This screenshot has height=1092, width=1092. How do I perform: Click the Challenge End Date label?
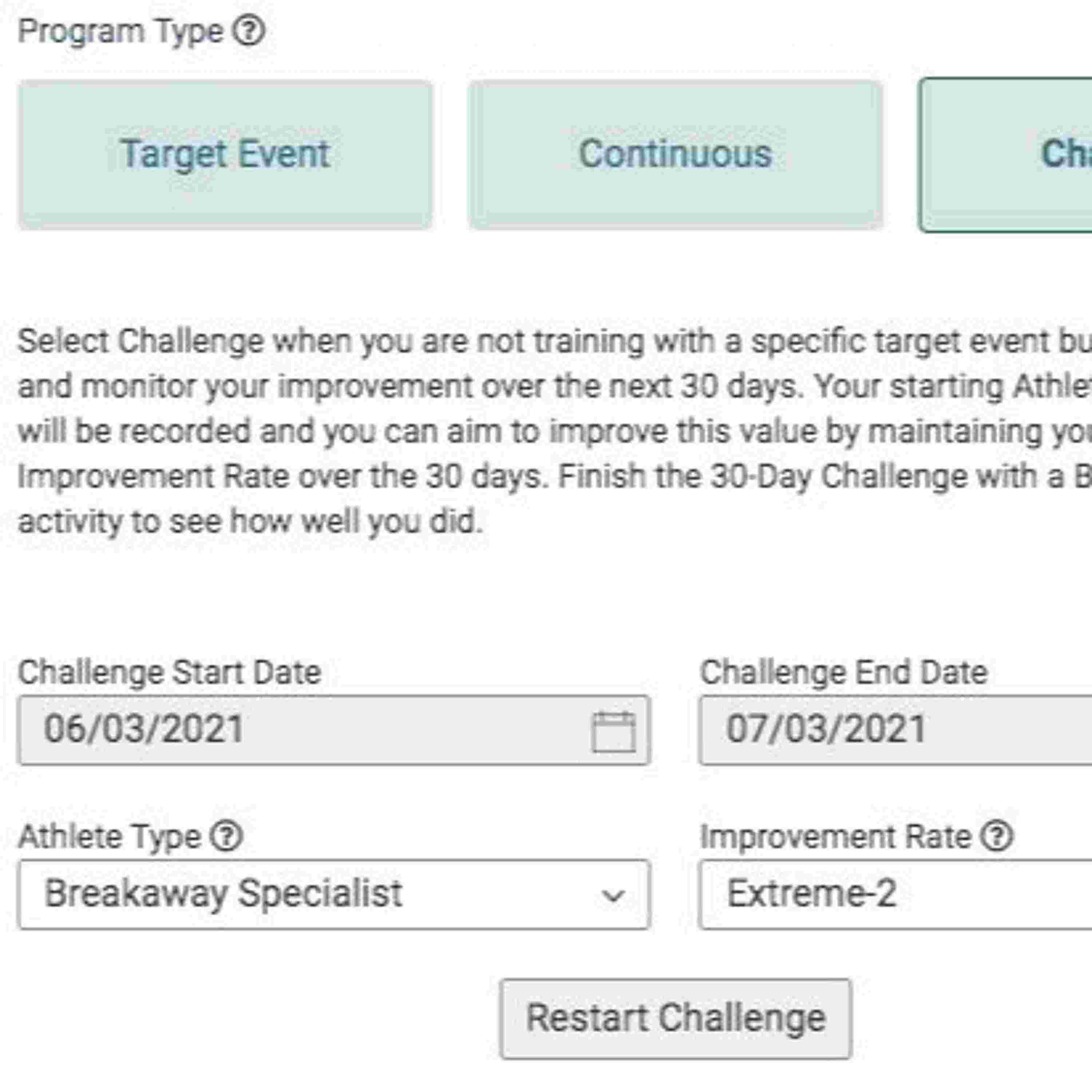click(x=844, y=673)
